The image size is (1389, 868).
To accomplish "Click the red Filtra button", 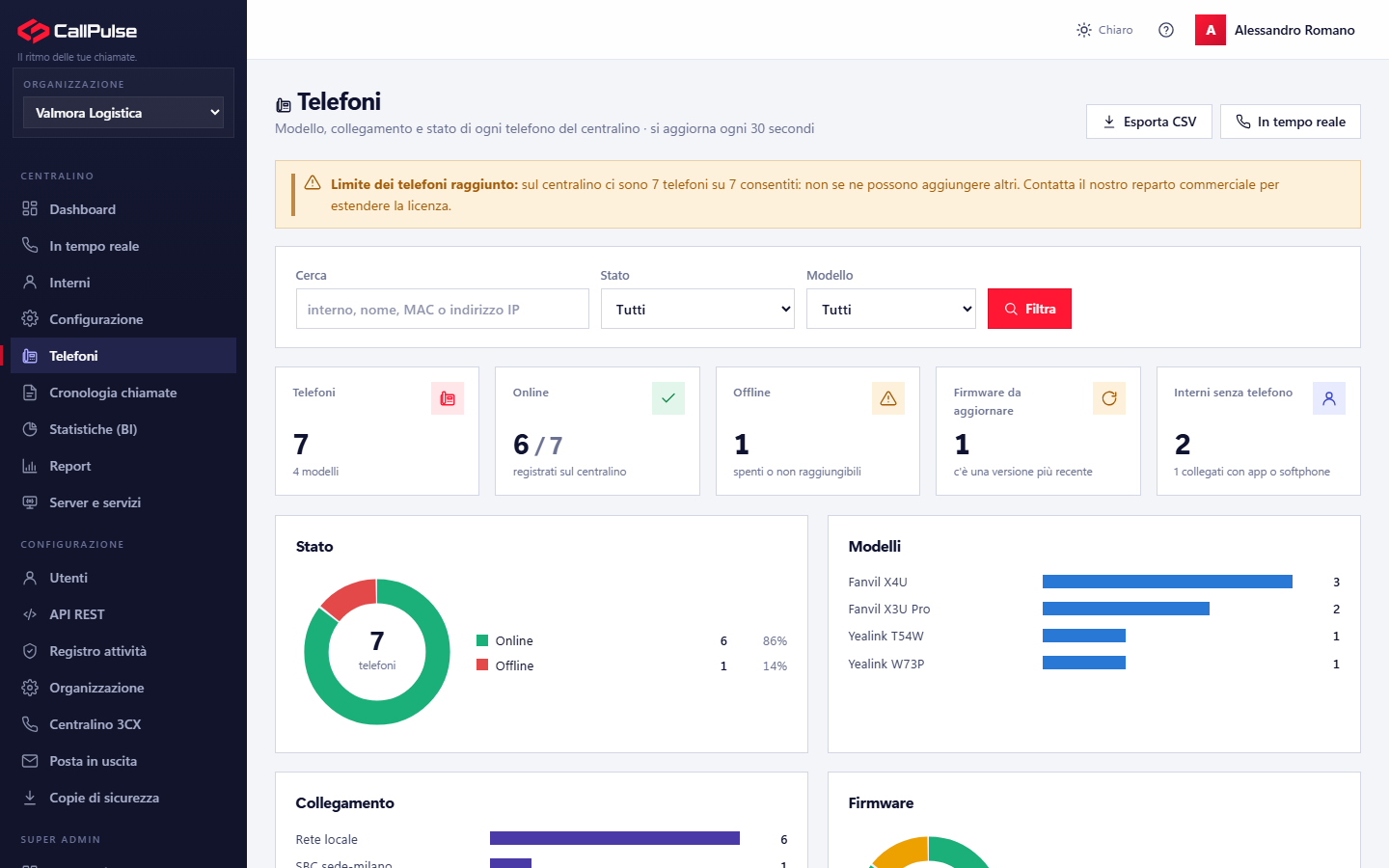I will (1029, 309).
